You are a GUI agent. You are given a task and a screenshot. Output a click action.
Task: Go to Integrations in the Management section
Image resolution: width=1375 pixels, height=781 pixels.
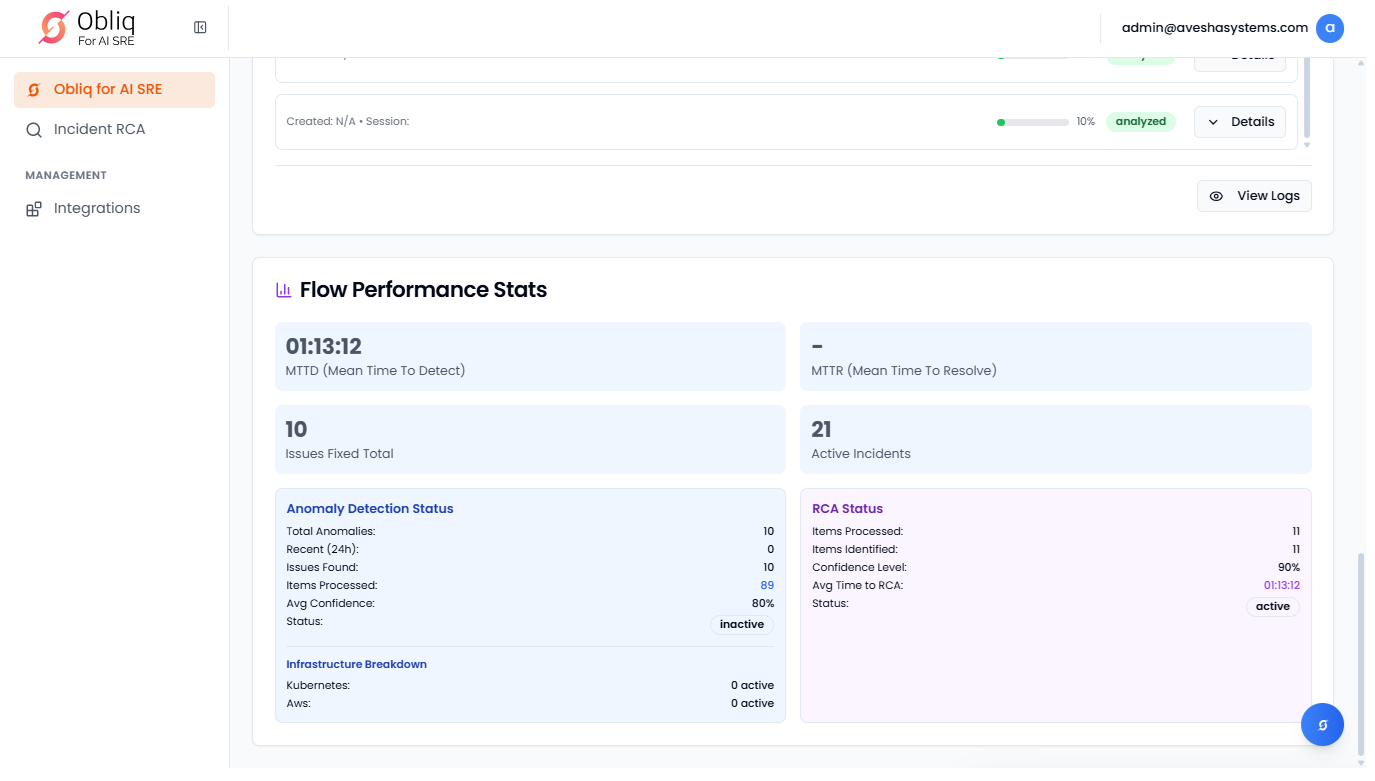(97, 209)
